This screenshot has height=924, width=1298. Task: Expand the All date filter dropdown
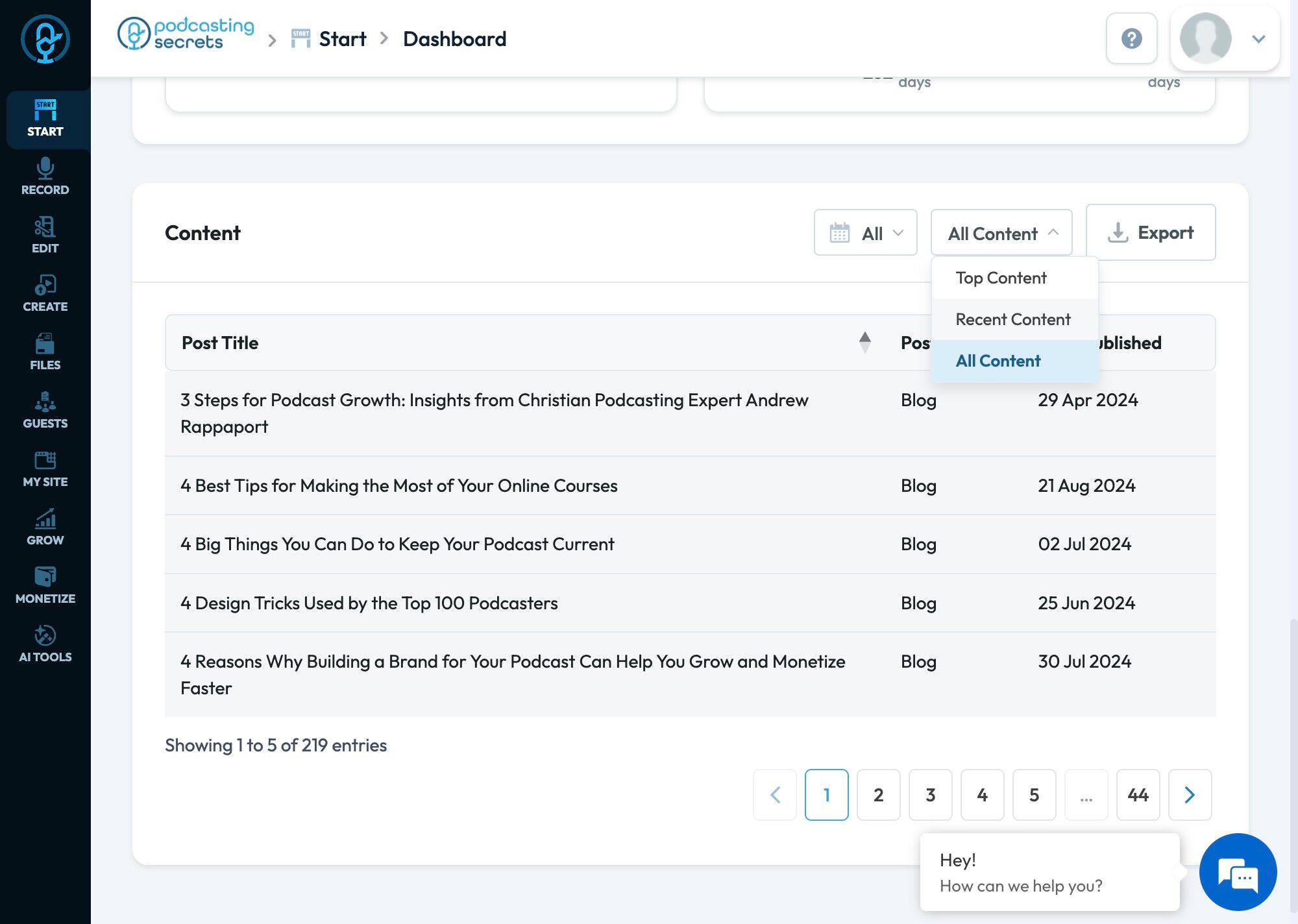pyautogui.click(x=865, y=233)
